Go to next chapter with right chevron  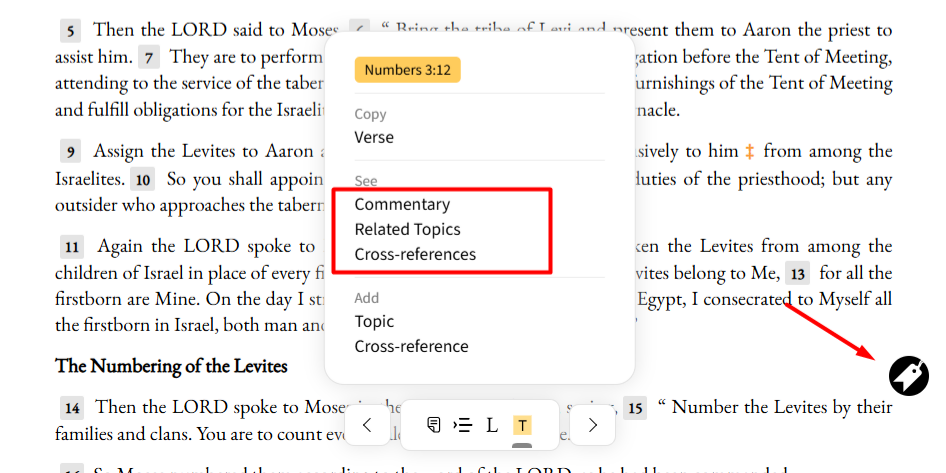(592, 425)
